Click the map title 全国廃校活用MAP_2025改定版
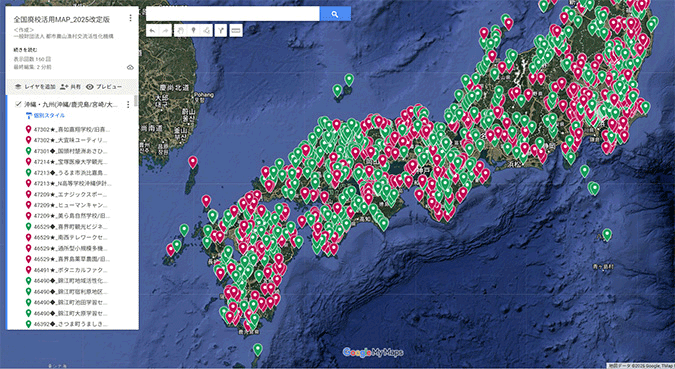Viewport: 675px width, 369px height. (62, 19)
